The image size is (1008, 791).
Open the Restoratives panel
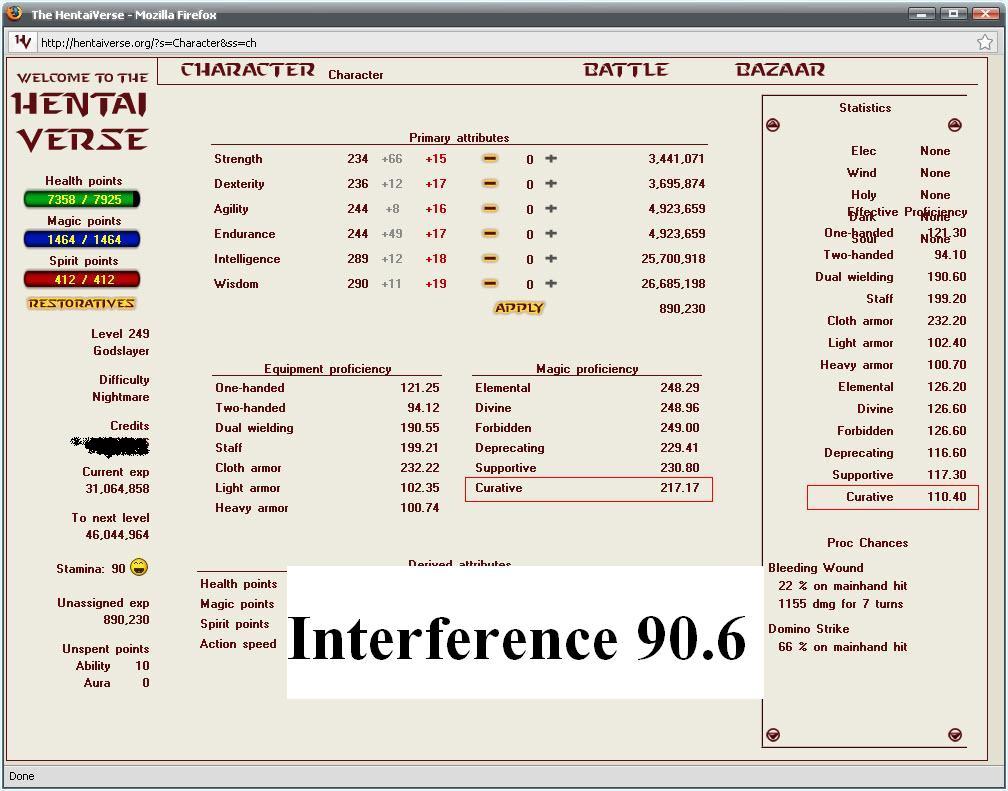pyautogui.click(x=81, y=304)
